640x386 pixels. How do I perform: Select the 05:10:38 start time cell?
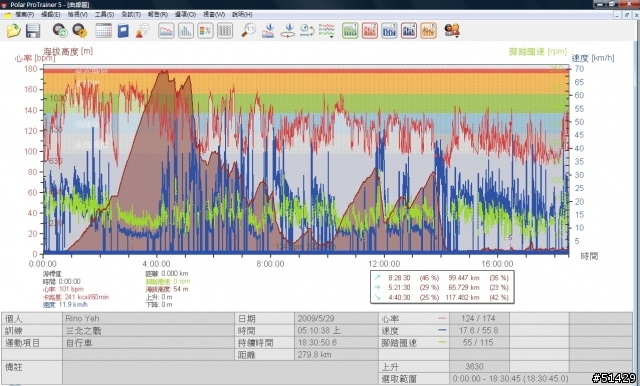(x=336, y=331)
